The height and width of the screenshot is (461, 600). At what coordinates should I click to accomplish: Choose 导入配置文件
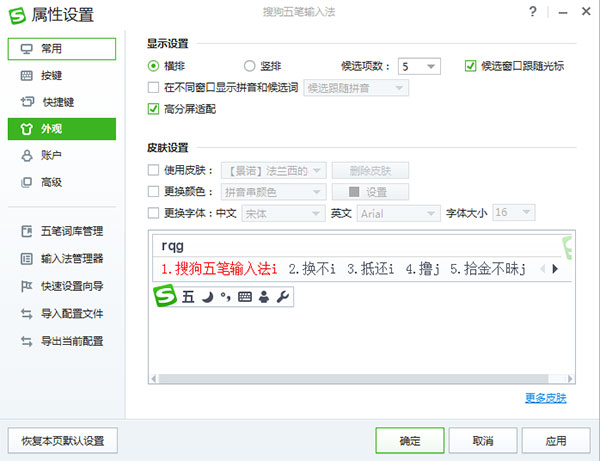pyautogui.click(x=62, y=314)
